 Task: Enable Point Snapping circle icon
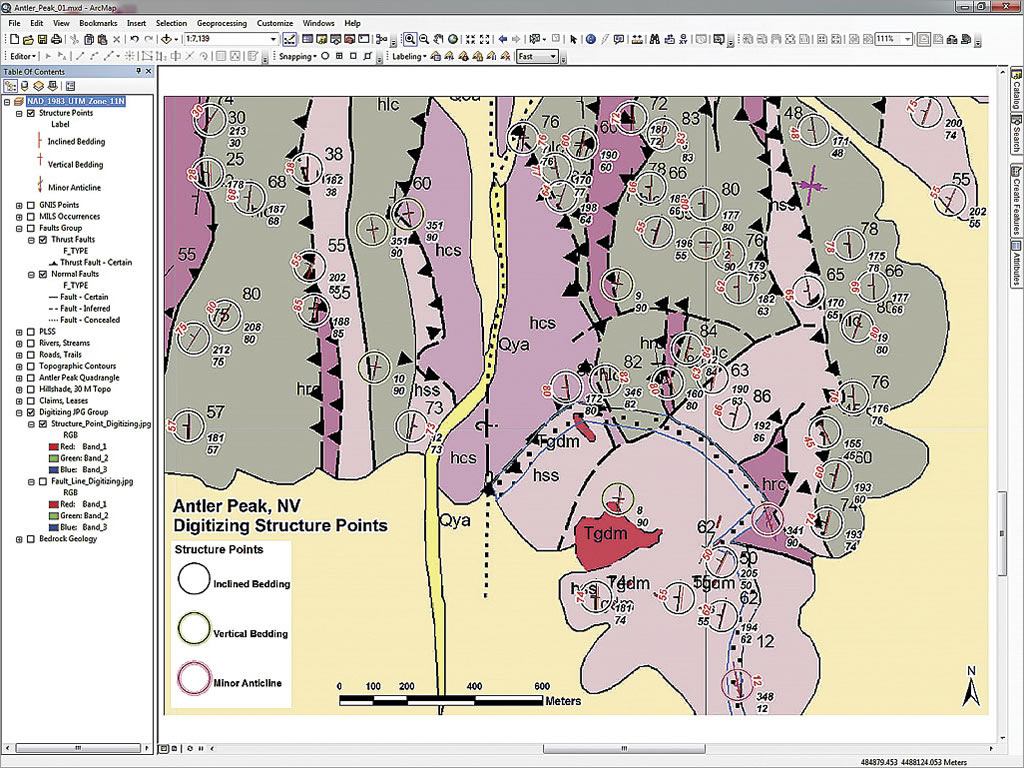point(325,57)
